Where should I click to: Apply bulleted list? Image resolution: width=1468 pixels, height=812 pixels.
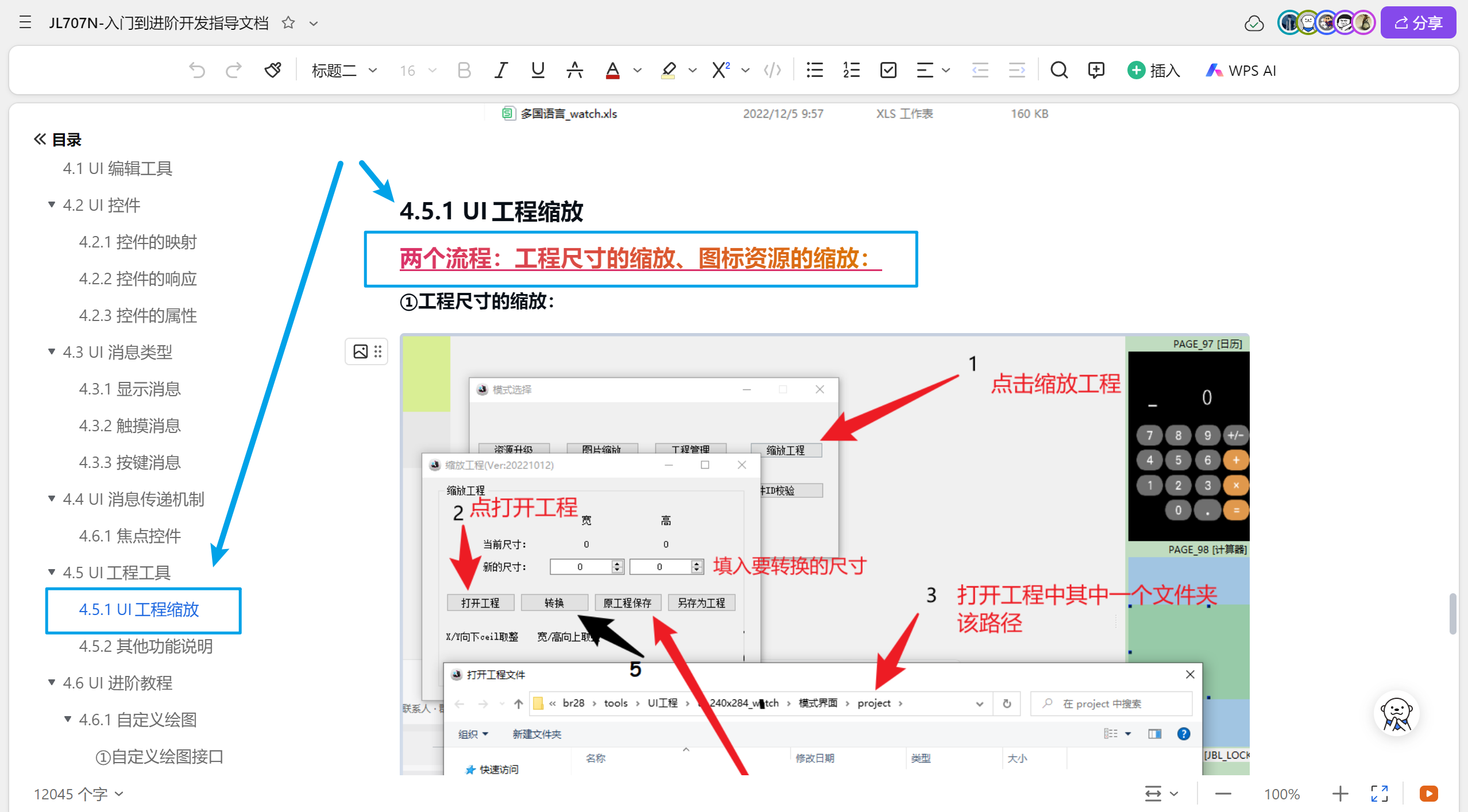coord(814,71)
